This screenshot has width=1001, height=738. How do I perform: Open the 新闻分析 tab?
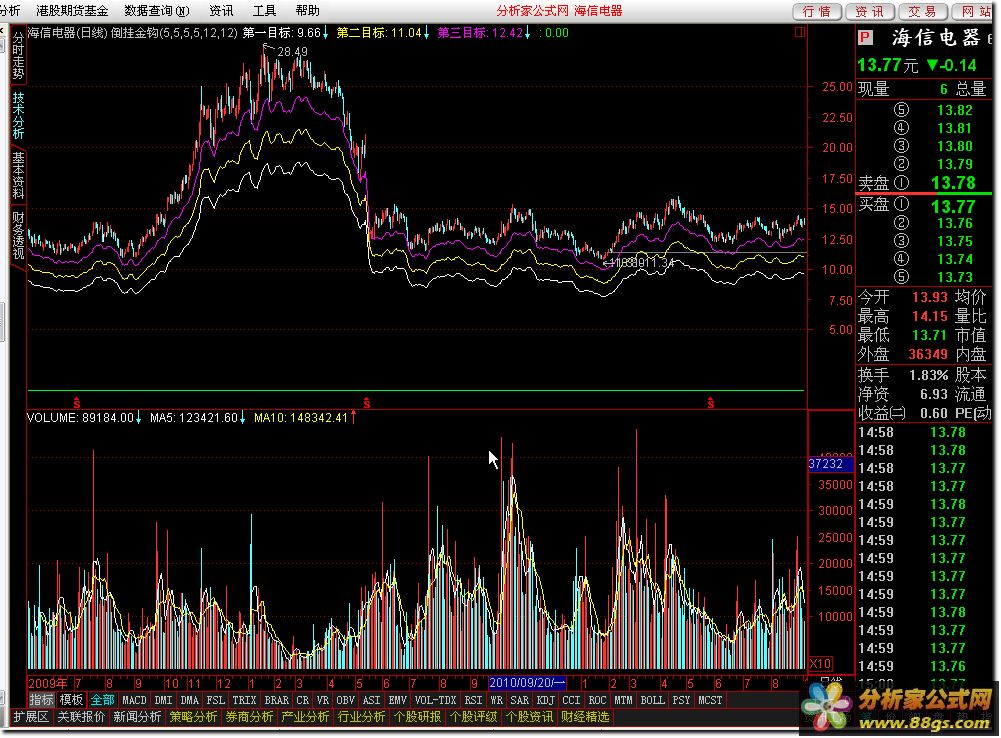click(x=137, y=718)
